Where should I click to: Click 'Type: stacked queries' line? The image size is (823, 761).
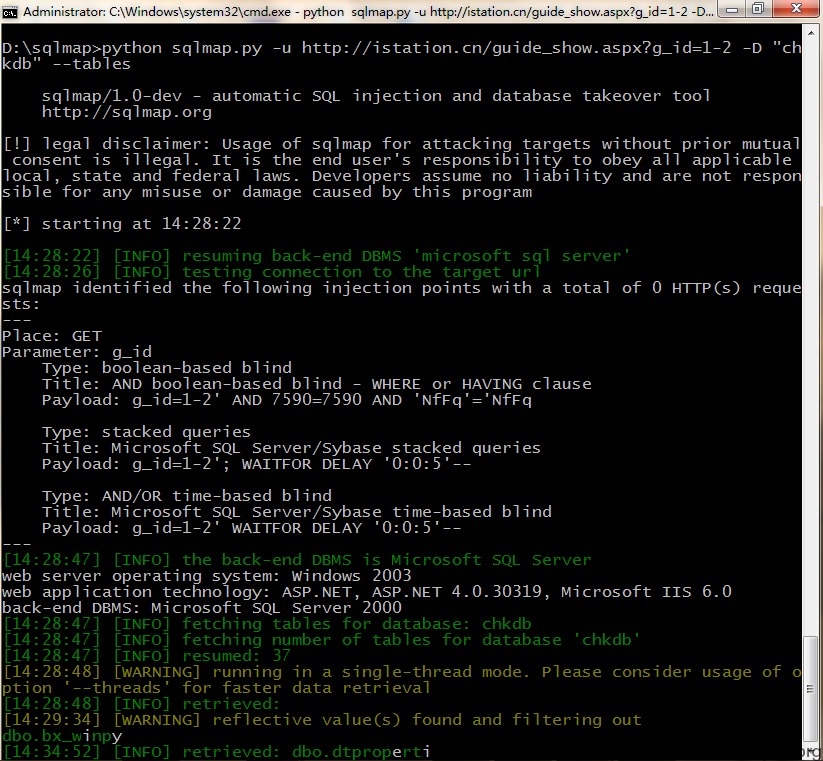146,431
